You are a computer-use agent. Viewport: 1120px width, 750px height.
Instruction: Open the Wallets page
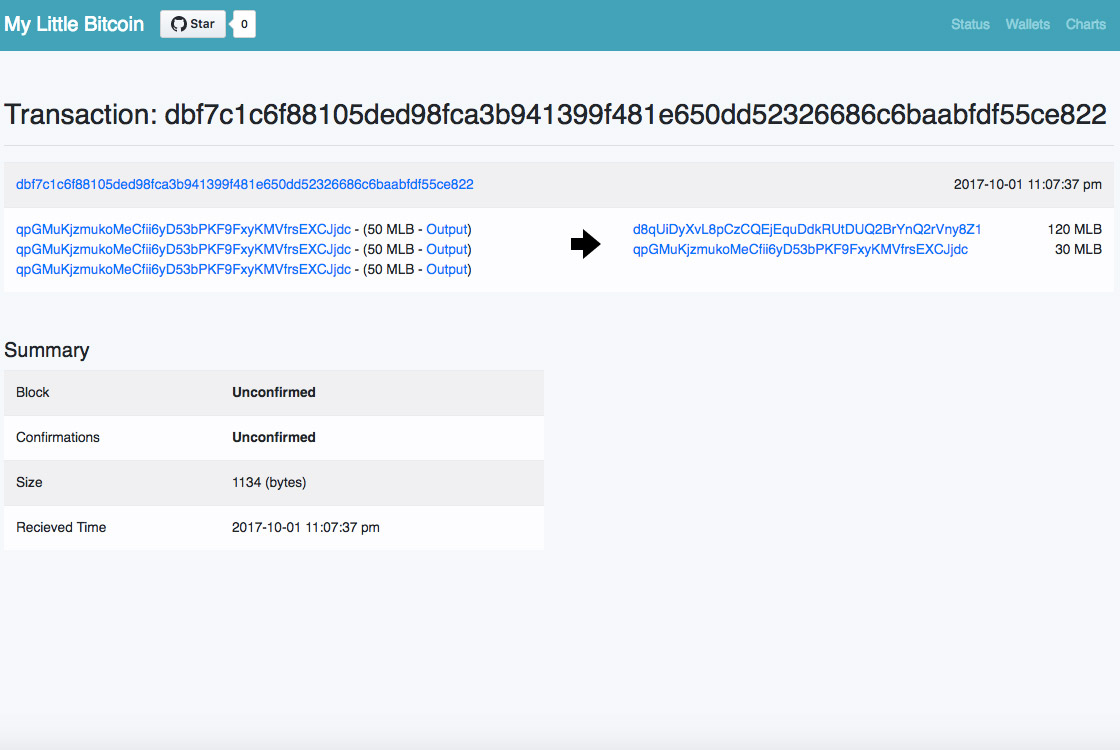pos(1027,24)
